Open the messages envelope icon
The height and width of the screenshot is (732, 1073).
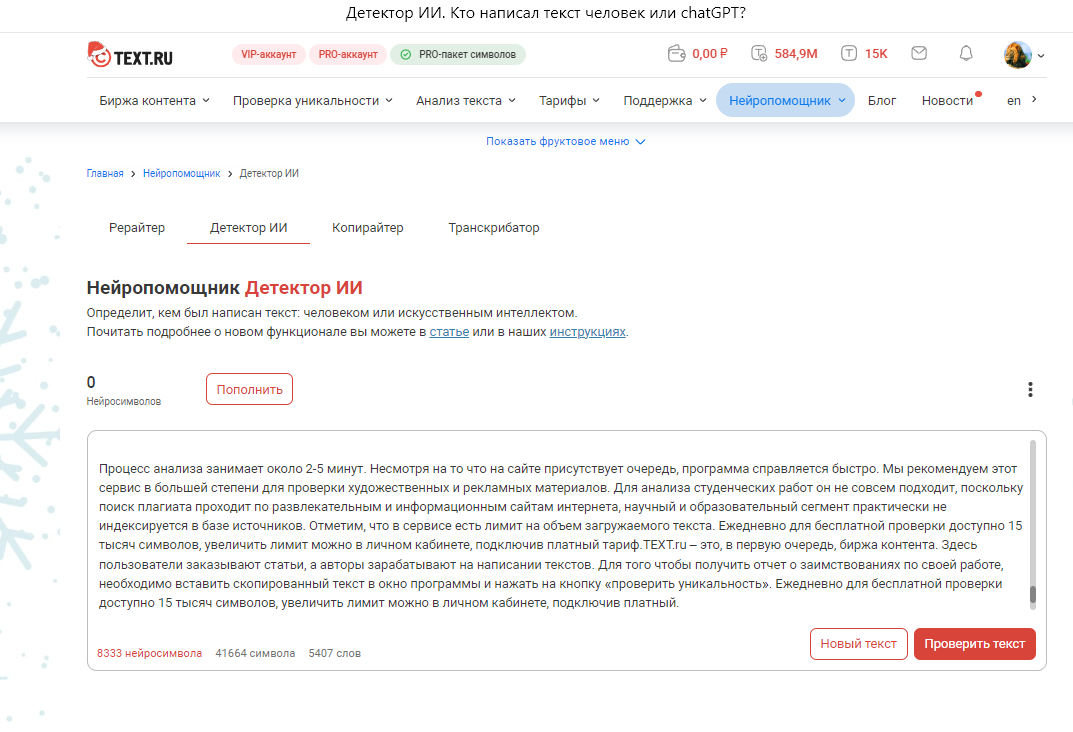919,53
